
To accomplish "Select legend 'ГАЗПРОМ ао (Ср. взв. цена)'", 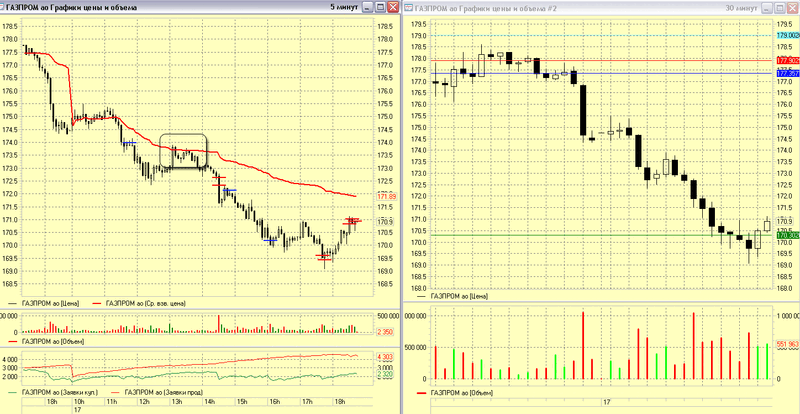I will [x=145, y=303].
